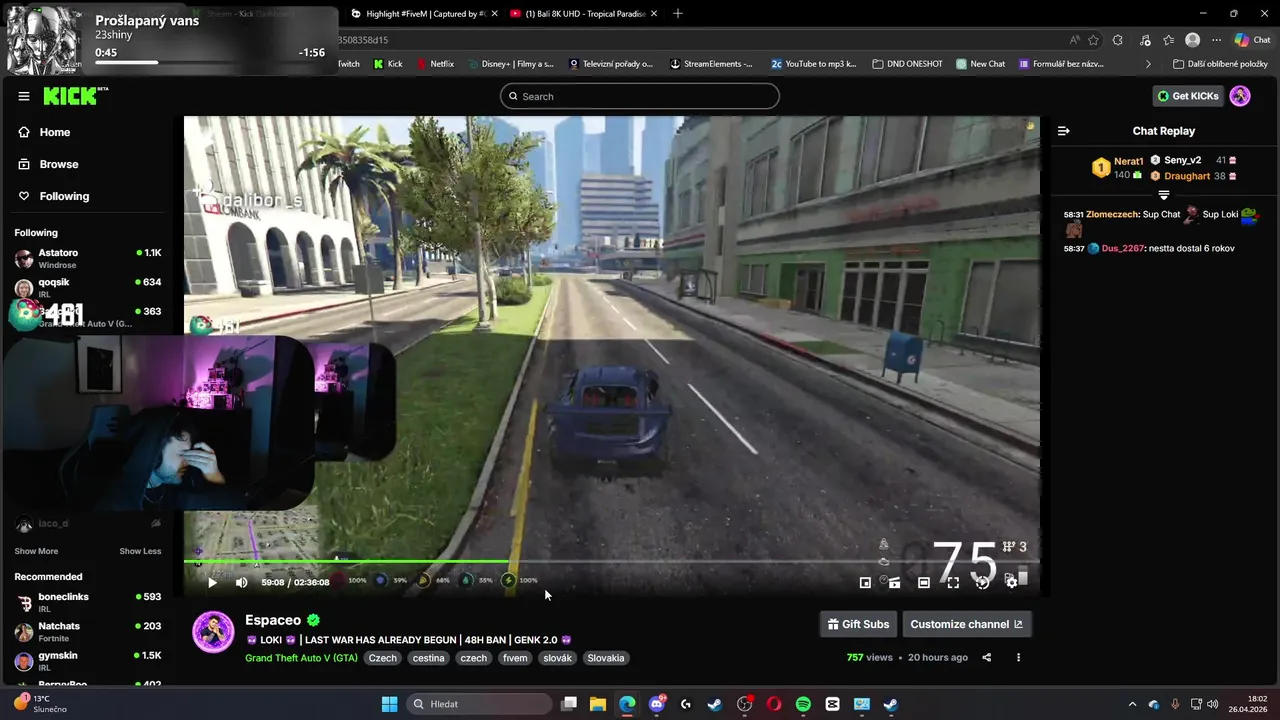Open a new browser tab

(678, 14)
